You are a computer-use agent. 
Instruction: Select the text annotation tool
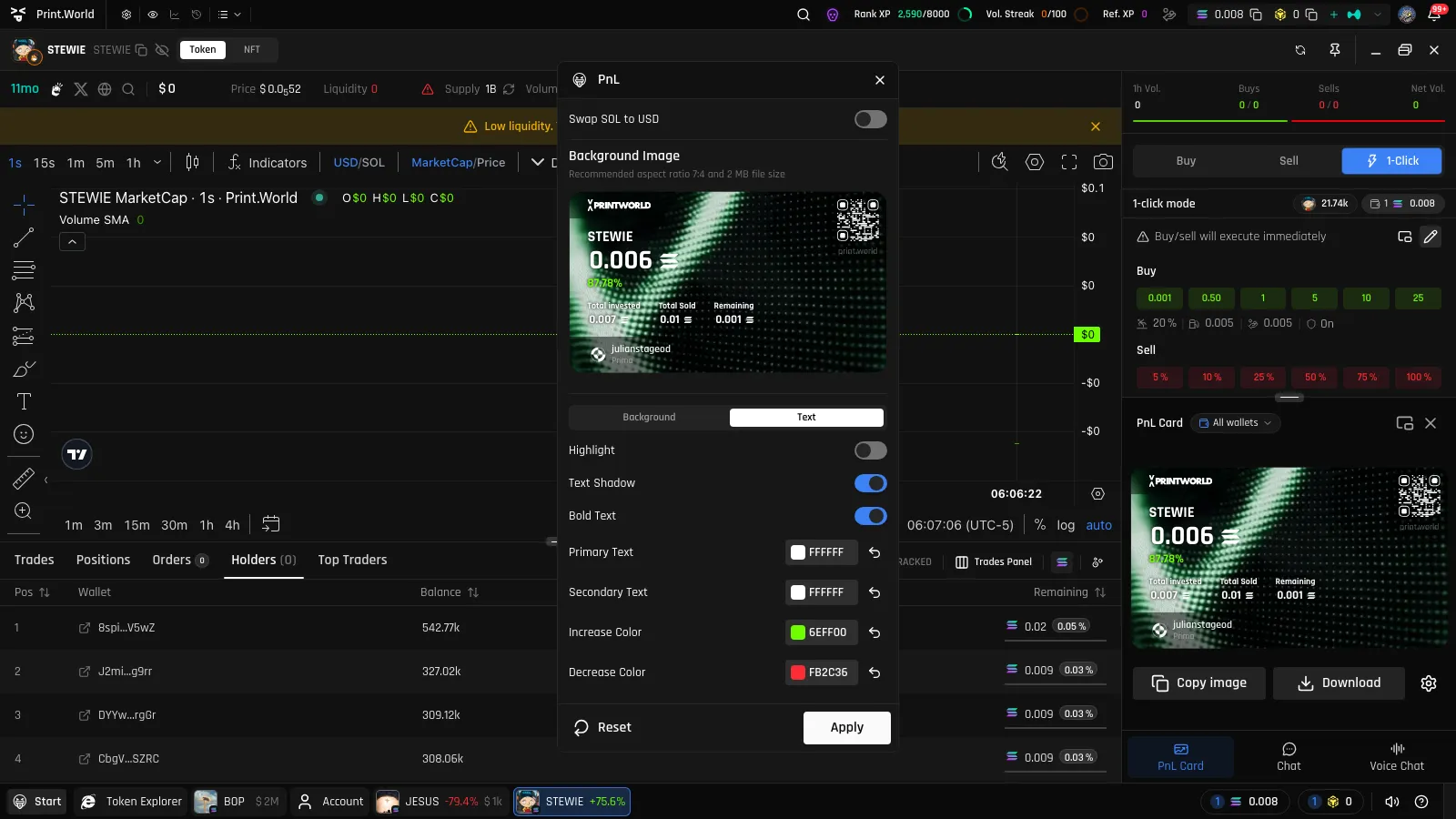(x=24, y=401)
